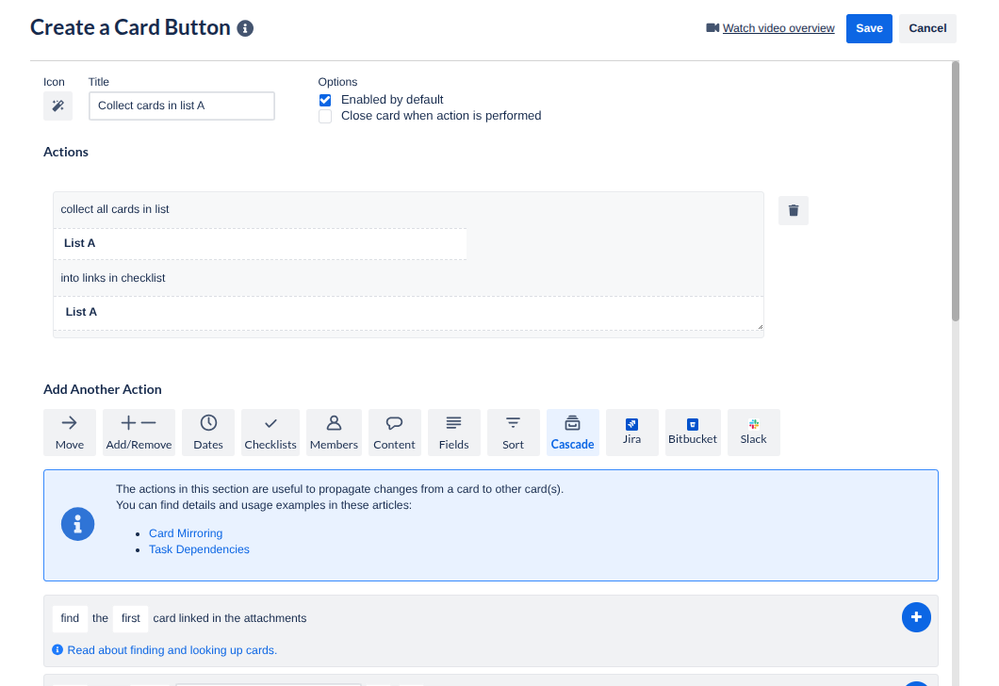Open the List A dropdown under collect cards

(x=260, y=243)
